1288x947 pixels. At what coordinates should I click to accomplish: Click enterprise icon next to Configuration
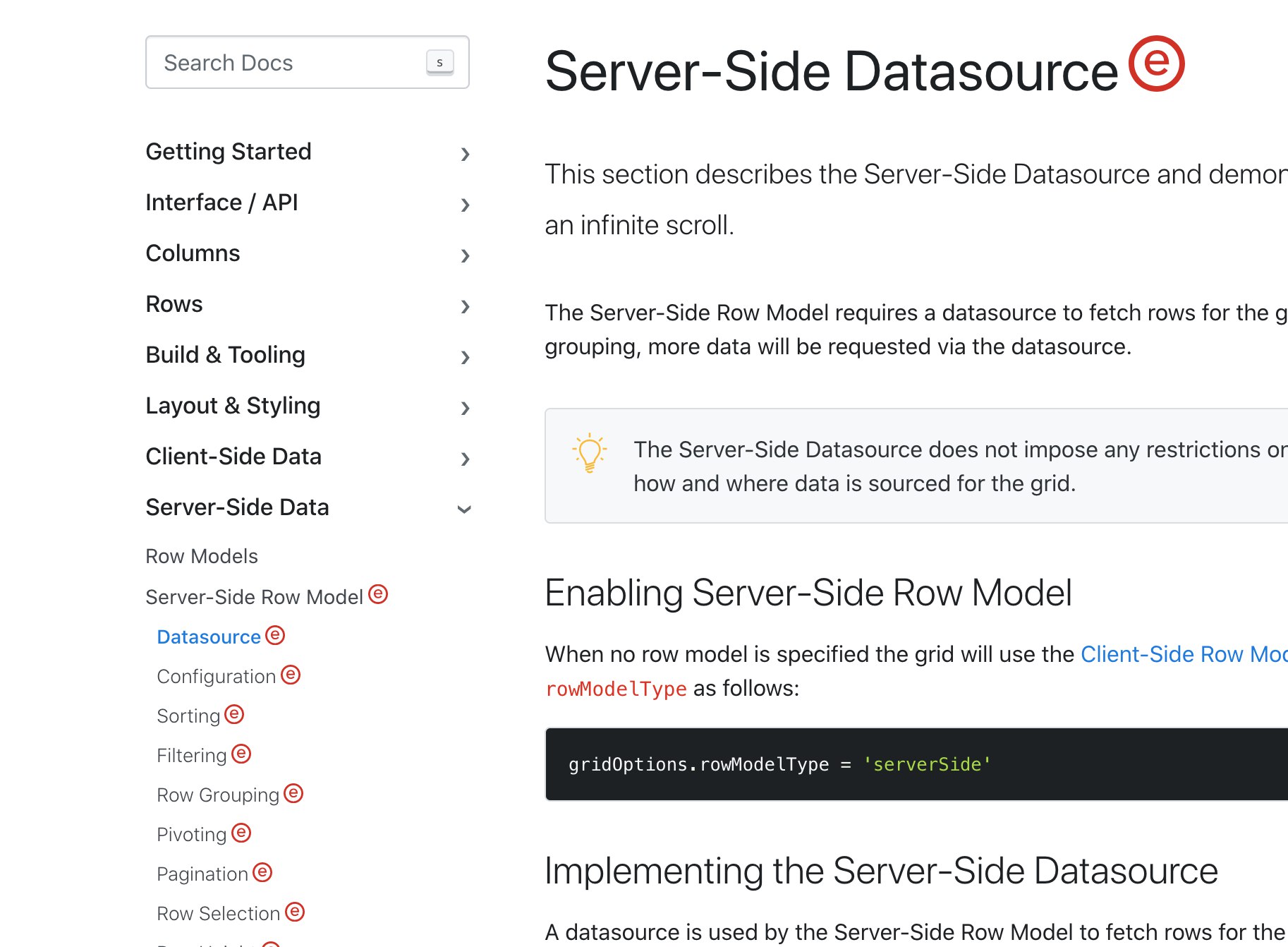point(291,675)
